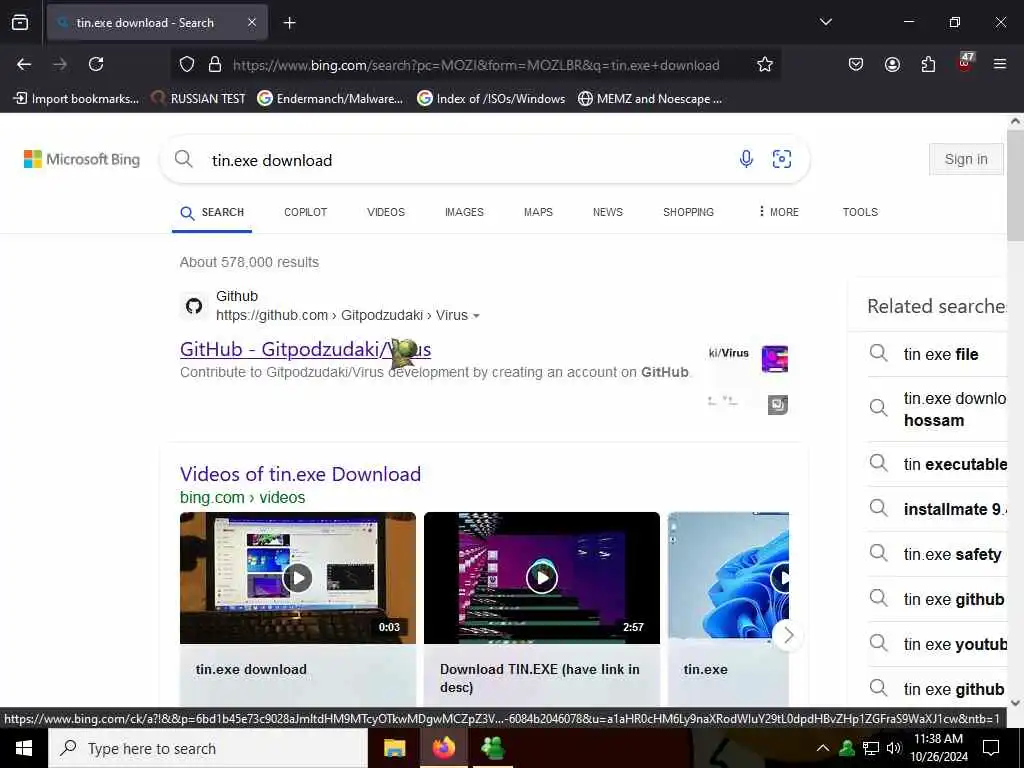Click the Type here to search box

208,748
